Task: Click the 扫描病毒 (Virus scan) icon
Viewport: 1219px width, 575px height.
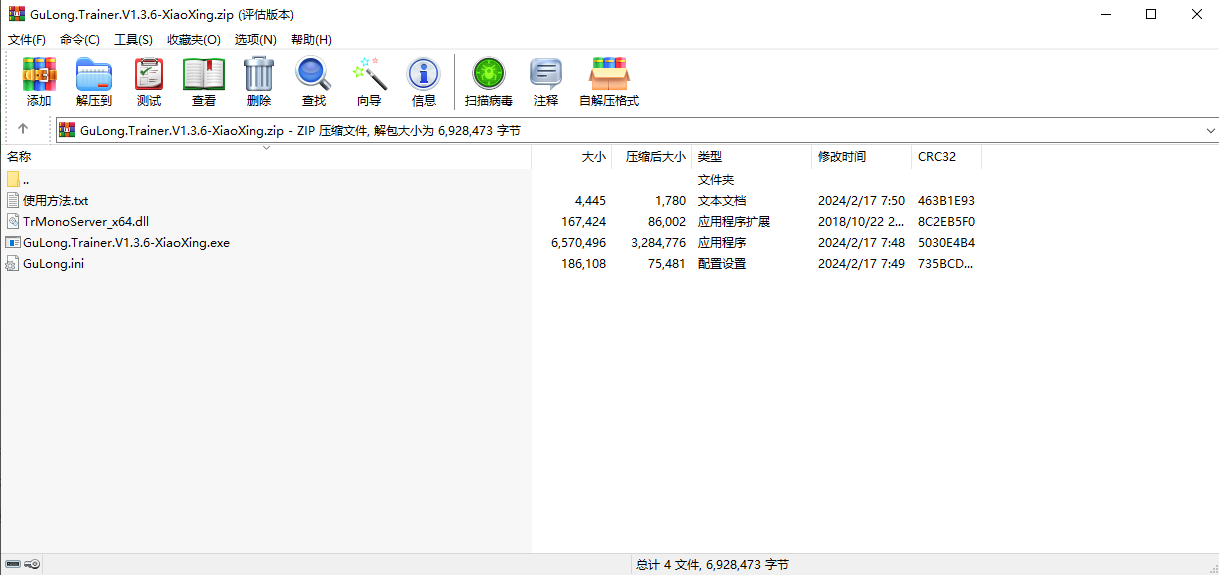Action: point(489,74)
